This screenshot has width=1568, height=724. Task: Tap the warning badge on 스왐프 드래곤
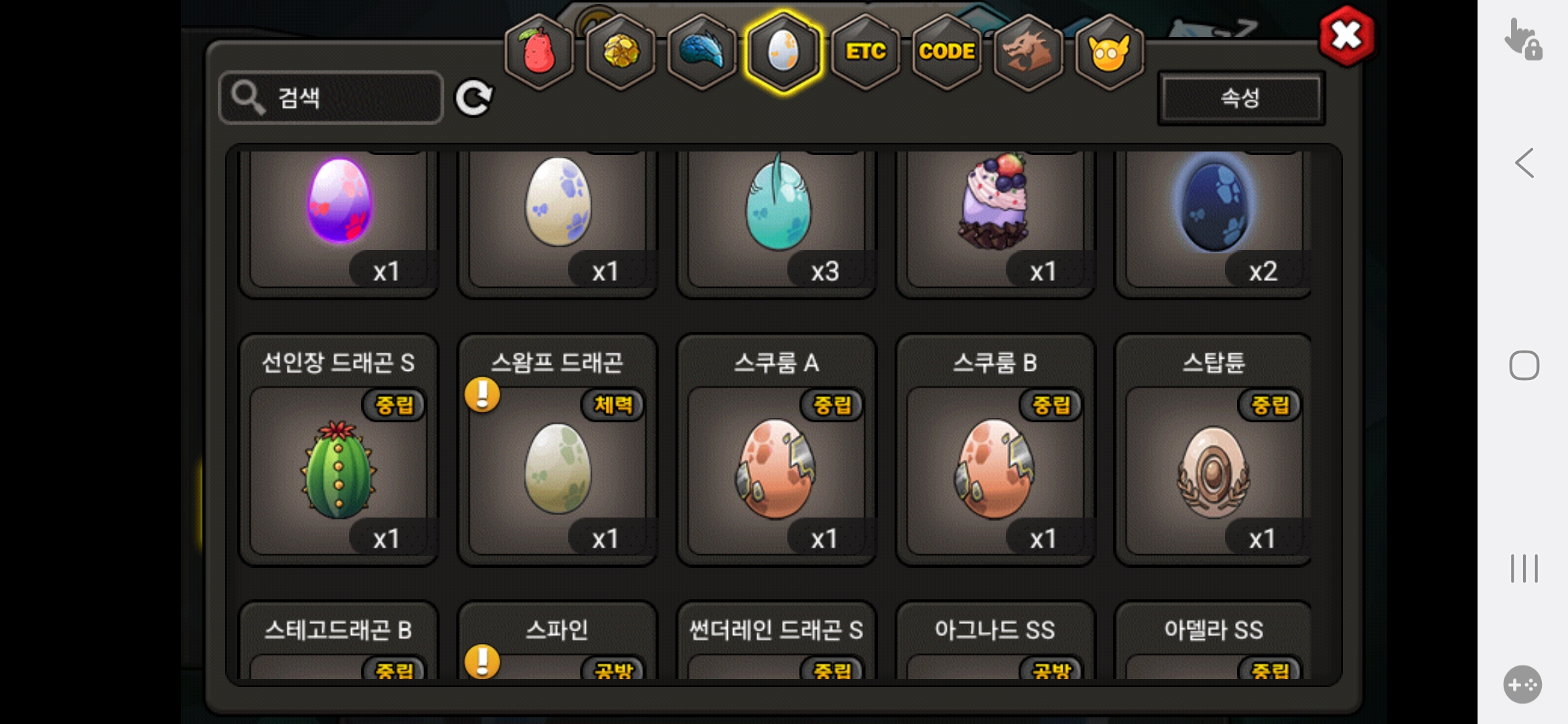(482, 394)
